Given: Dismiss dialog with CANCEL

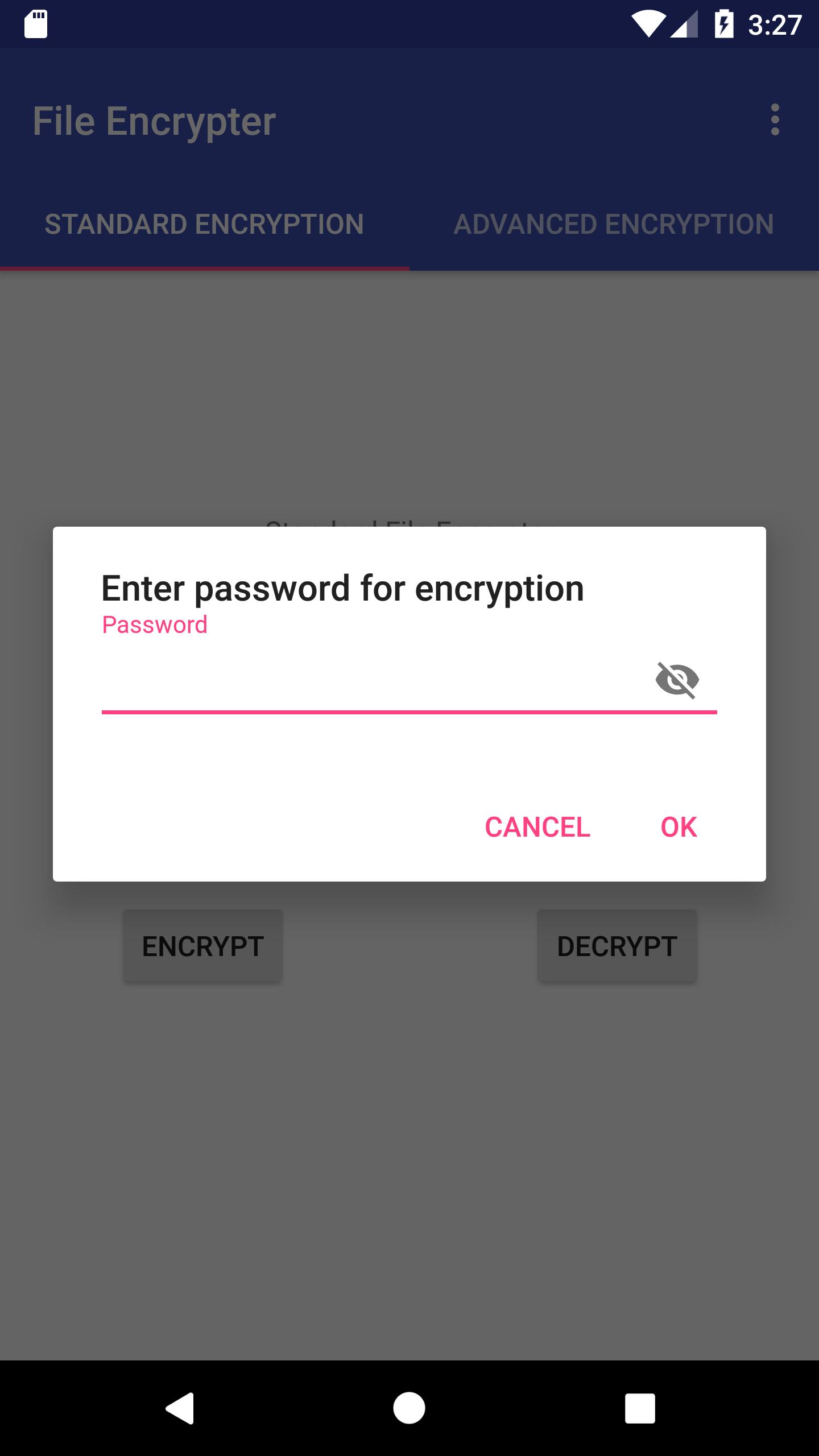Looking at the screenshot, I should point(537,827).
